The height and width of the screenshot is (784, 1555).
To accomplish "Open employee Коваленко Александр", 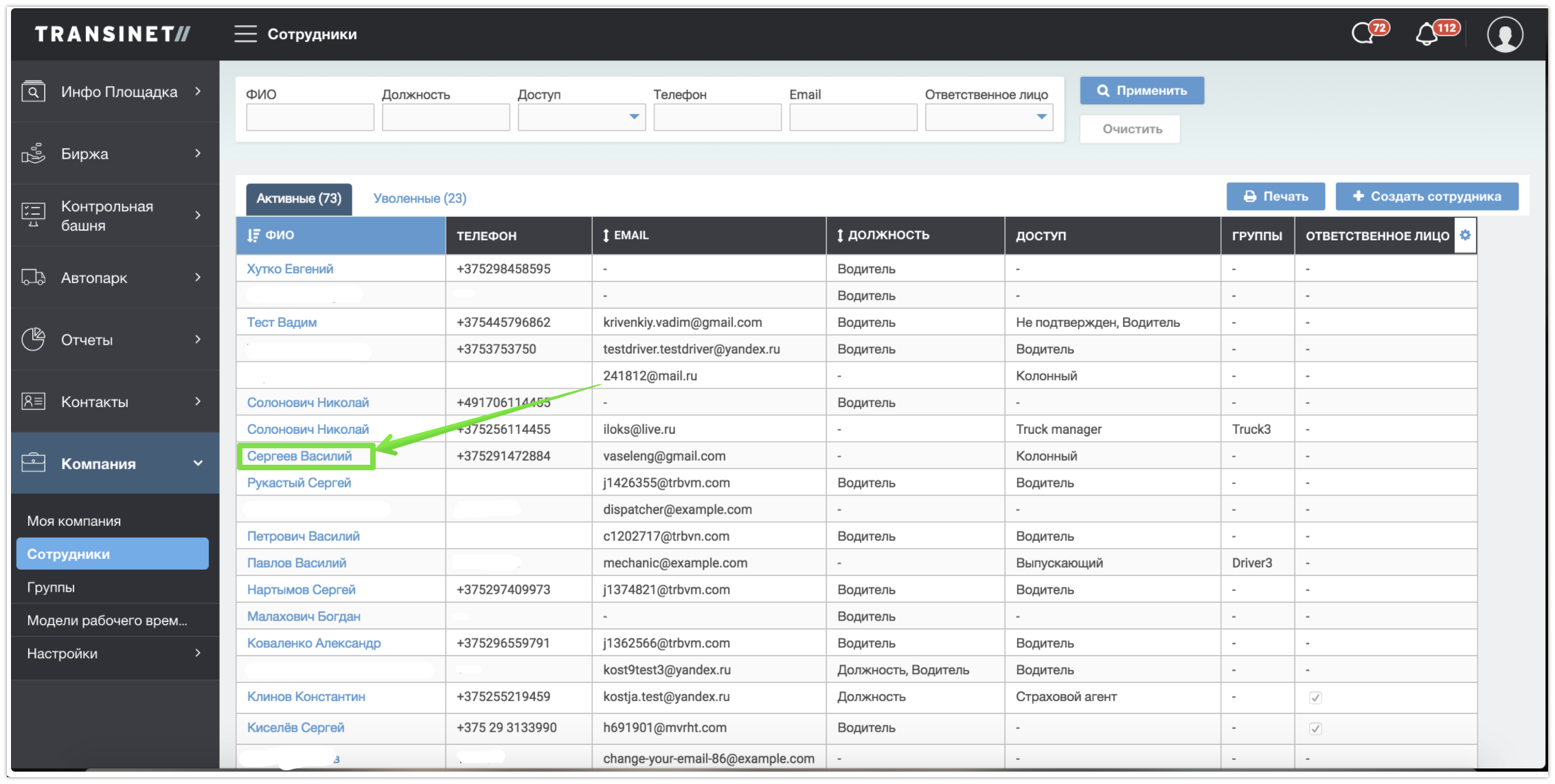I will click(x=314, y=643).
